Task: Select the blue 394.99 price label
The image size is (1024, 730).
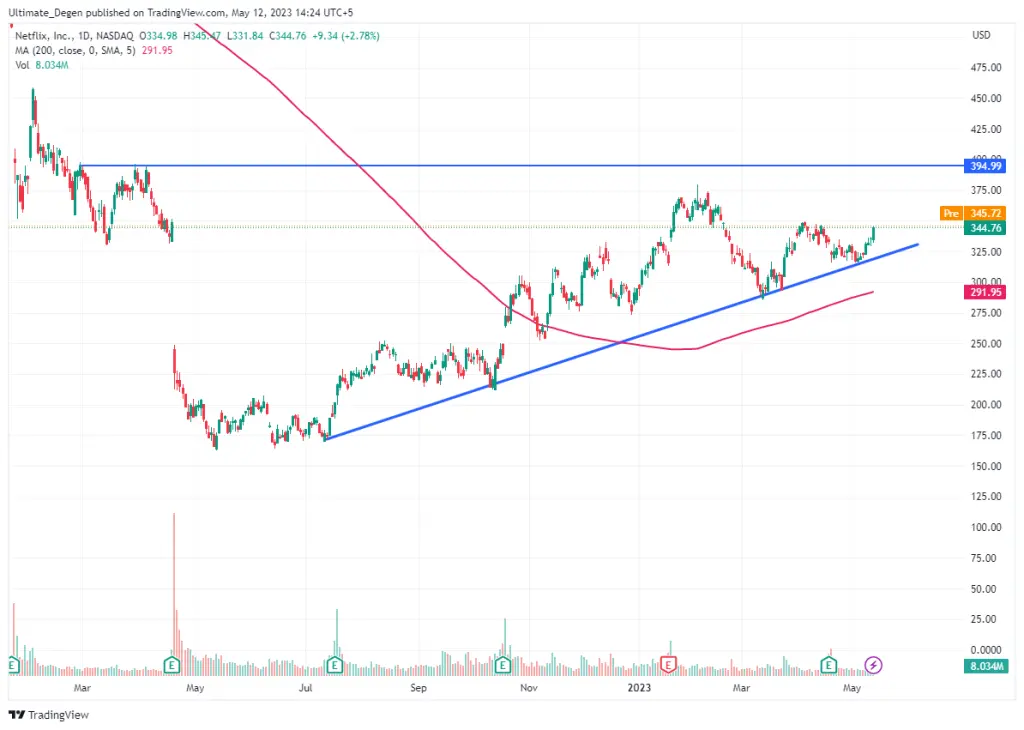Action: pos(985,166)
